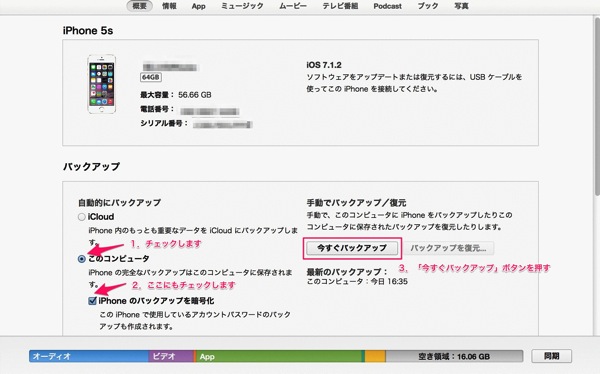This screenshot has width=600, height=374.
Task: Click the purple ビデオ storage segment
Action: [x=171, y=356]
